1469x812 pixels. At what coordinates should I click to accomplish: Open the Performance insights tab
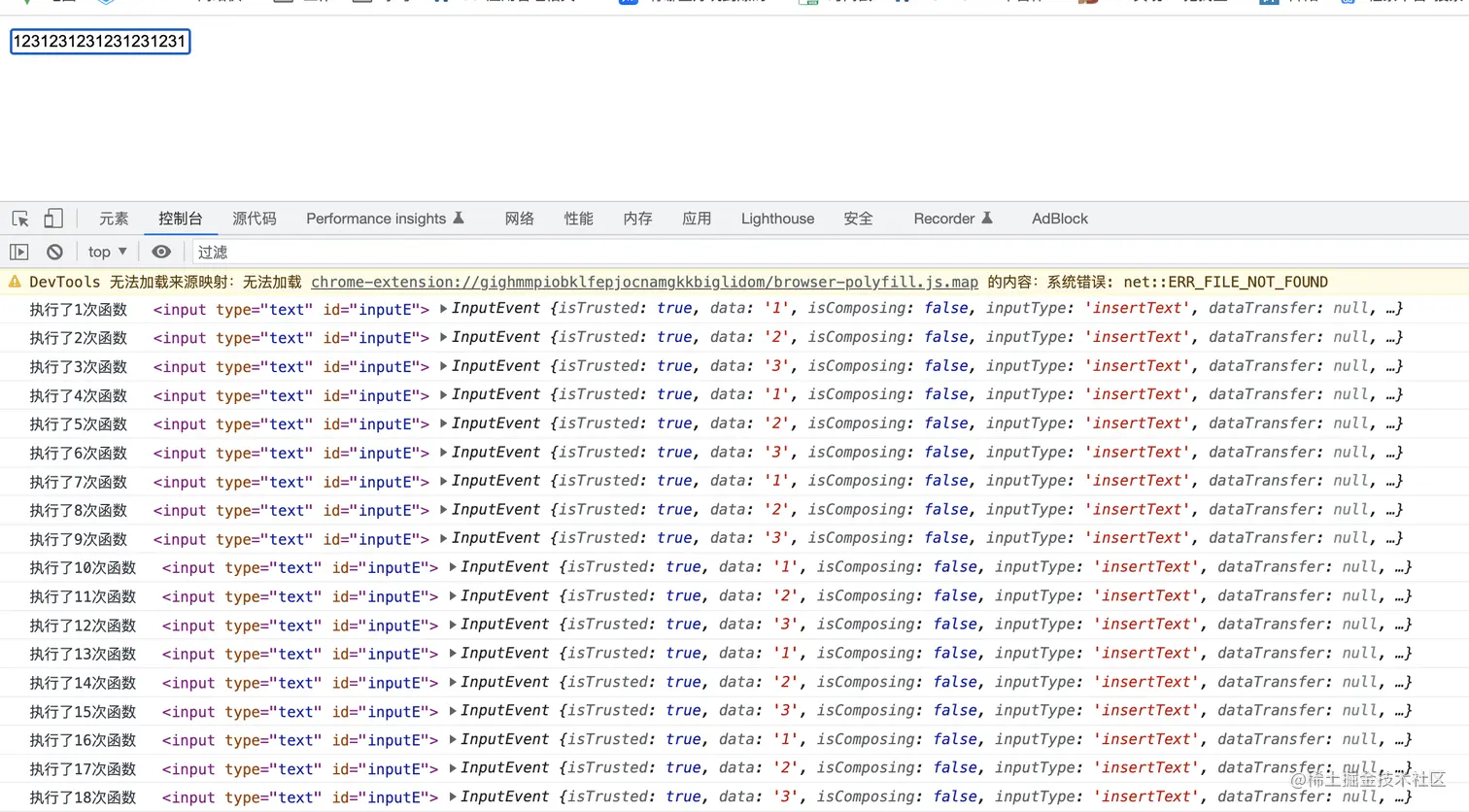[x=386, y=219]
